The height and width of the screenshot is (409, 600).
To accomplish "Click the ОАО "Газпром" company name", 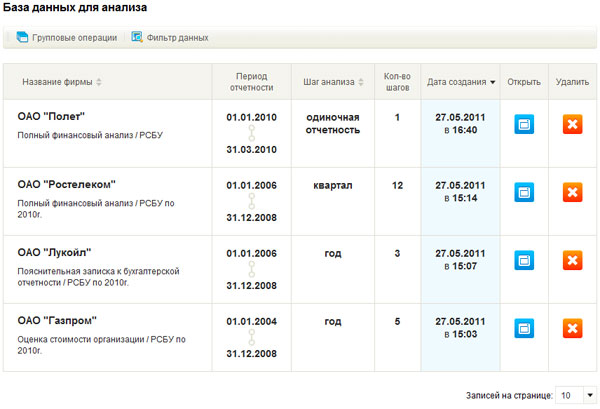I will [x=59, y=320].
